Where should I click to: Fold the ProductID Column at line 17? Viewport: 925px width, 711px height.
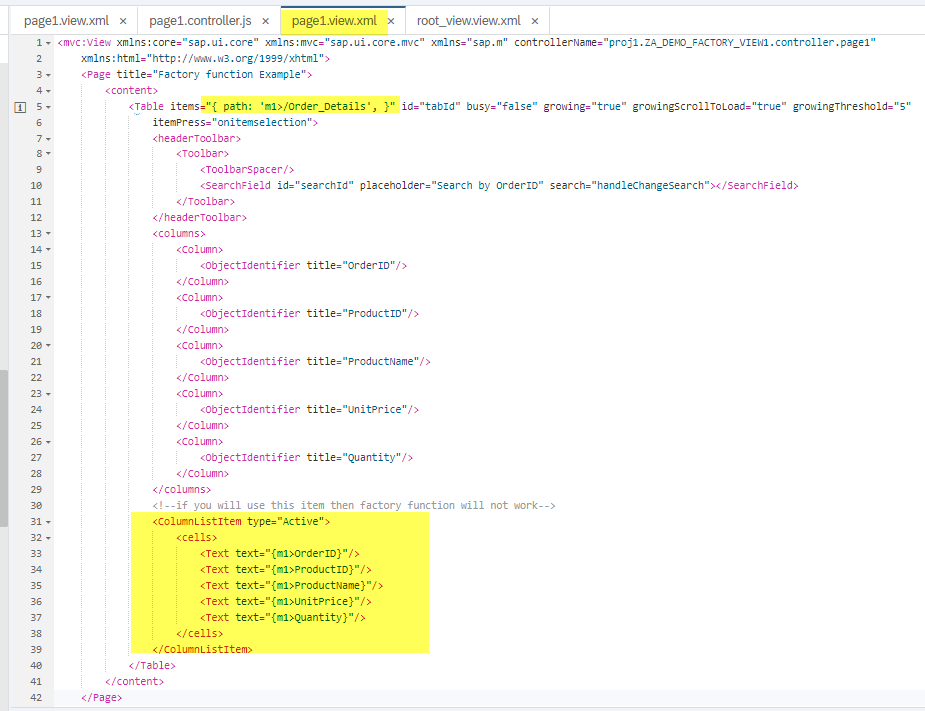[x=48, y=298]
